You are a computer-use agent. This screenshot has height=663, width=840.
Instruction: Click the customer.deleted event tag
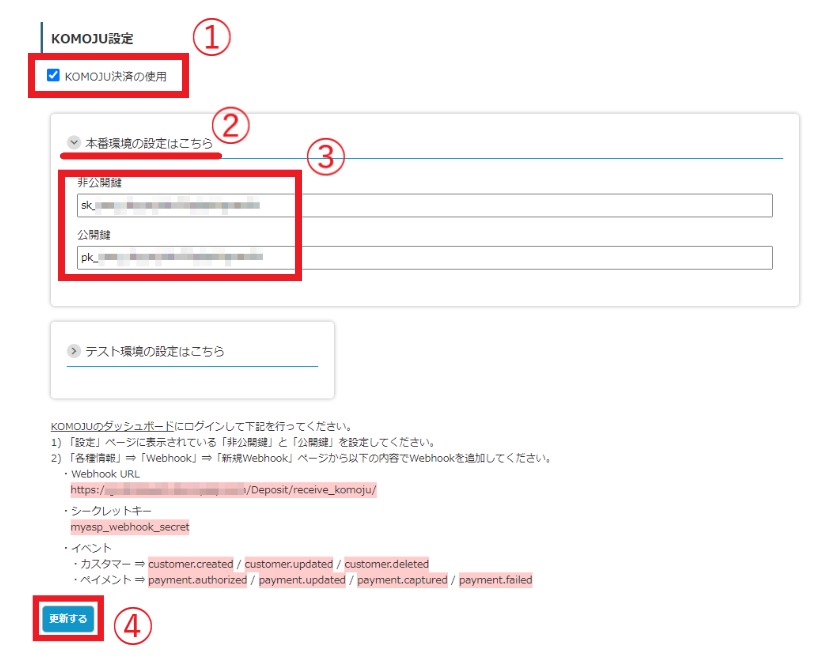387,564
